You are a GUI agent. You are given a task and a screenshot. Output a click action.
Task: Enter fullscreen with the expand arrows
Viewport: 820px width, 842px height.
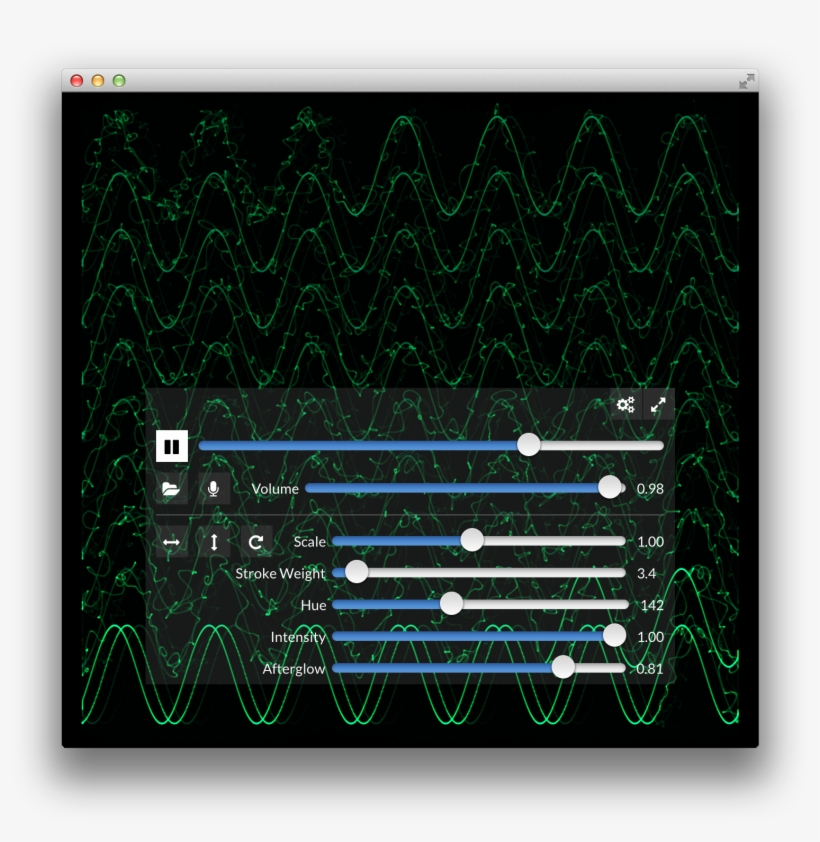tap(658, 406)
